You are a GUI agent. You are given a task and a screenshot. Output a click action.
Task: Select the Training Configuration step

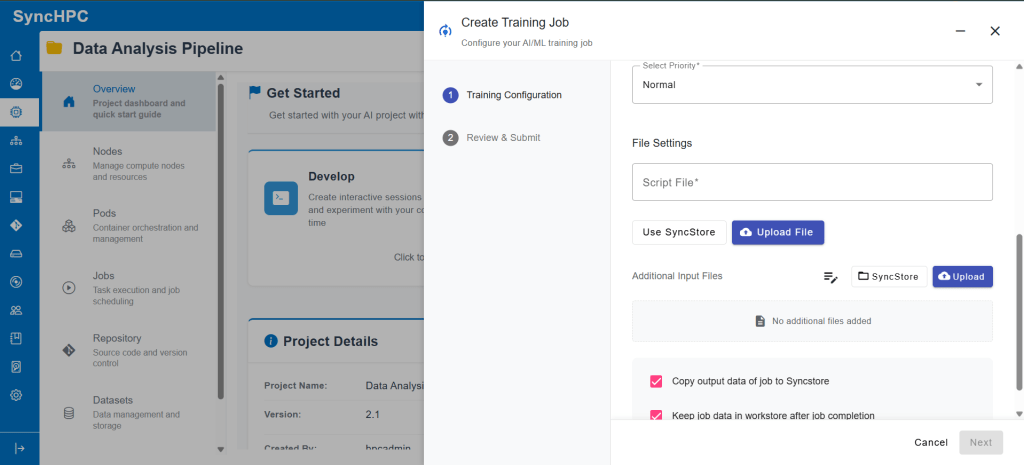click(x=513, y=95)
